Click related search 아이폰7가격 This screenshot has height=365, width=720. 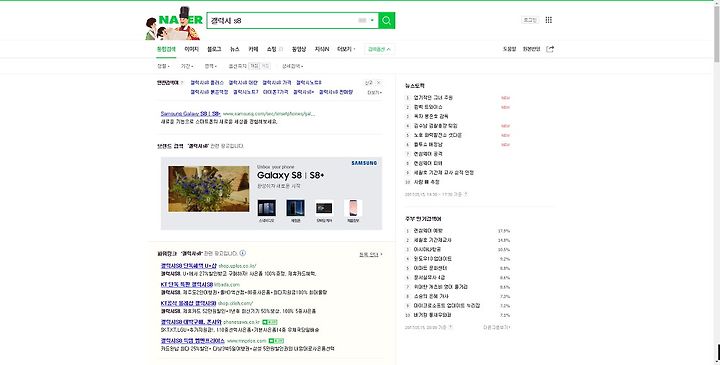[x=276, y=92]
